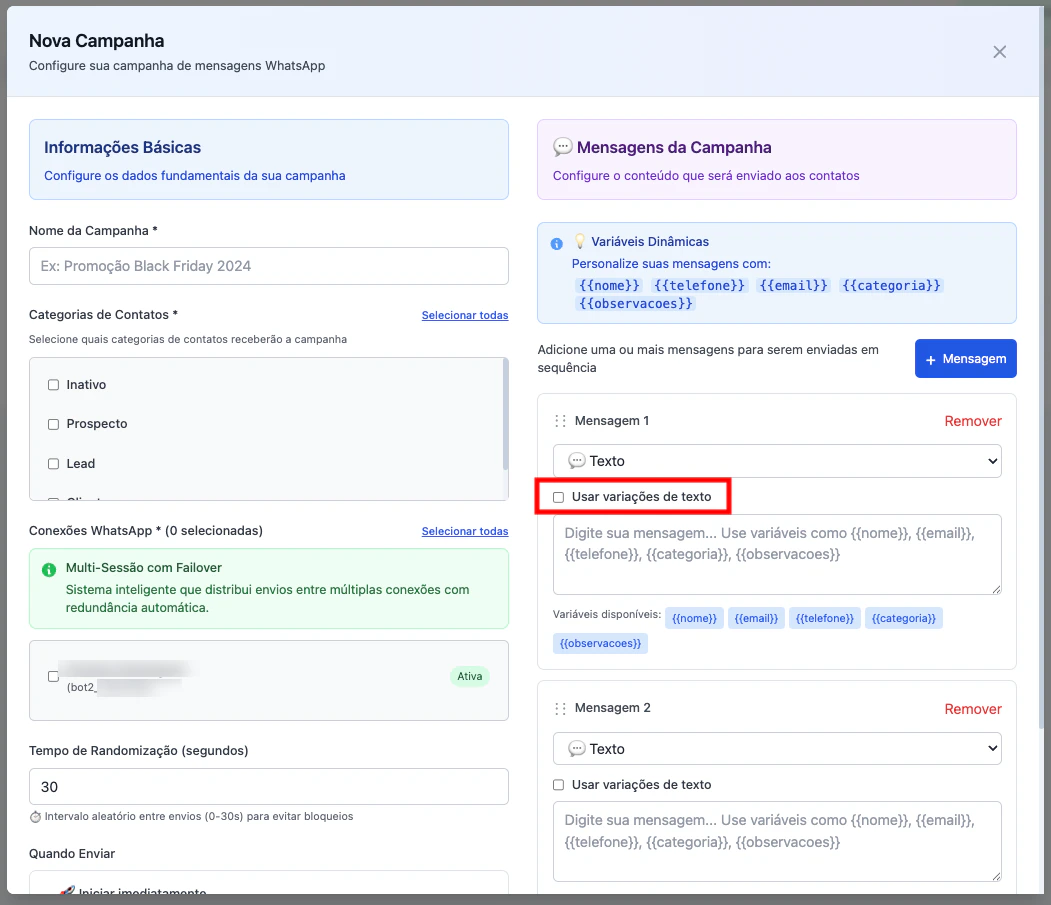
Task: Check the bot2 connection checkbox
Action: click(53, 676)
